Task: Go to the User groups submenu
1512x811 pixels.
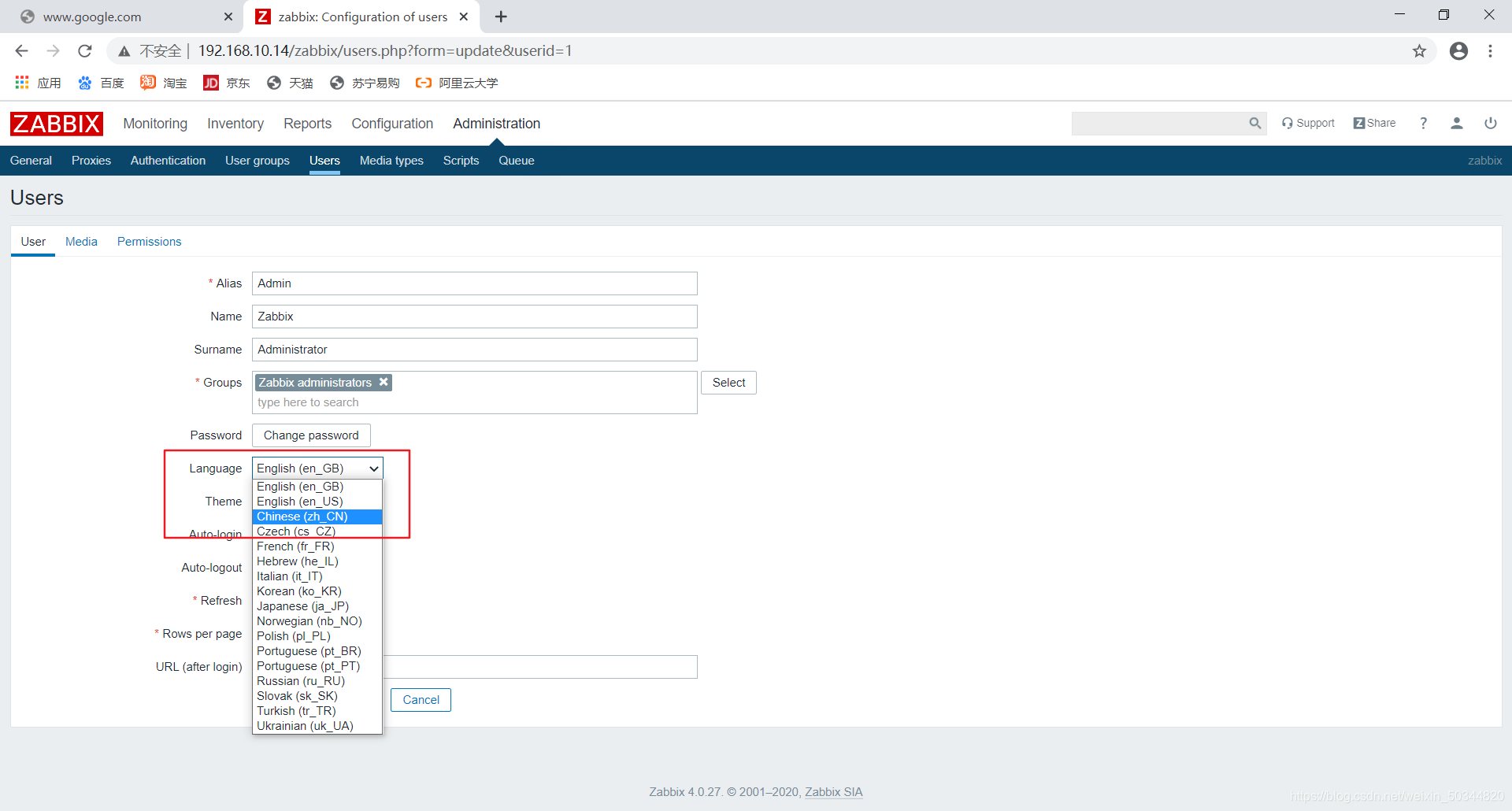Action: (x=258, y=161)
